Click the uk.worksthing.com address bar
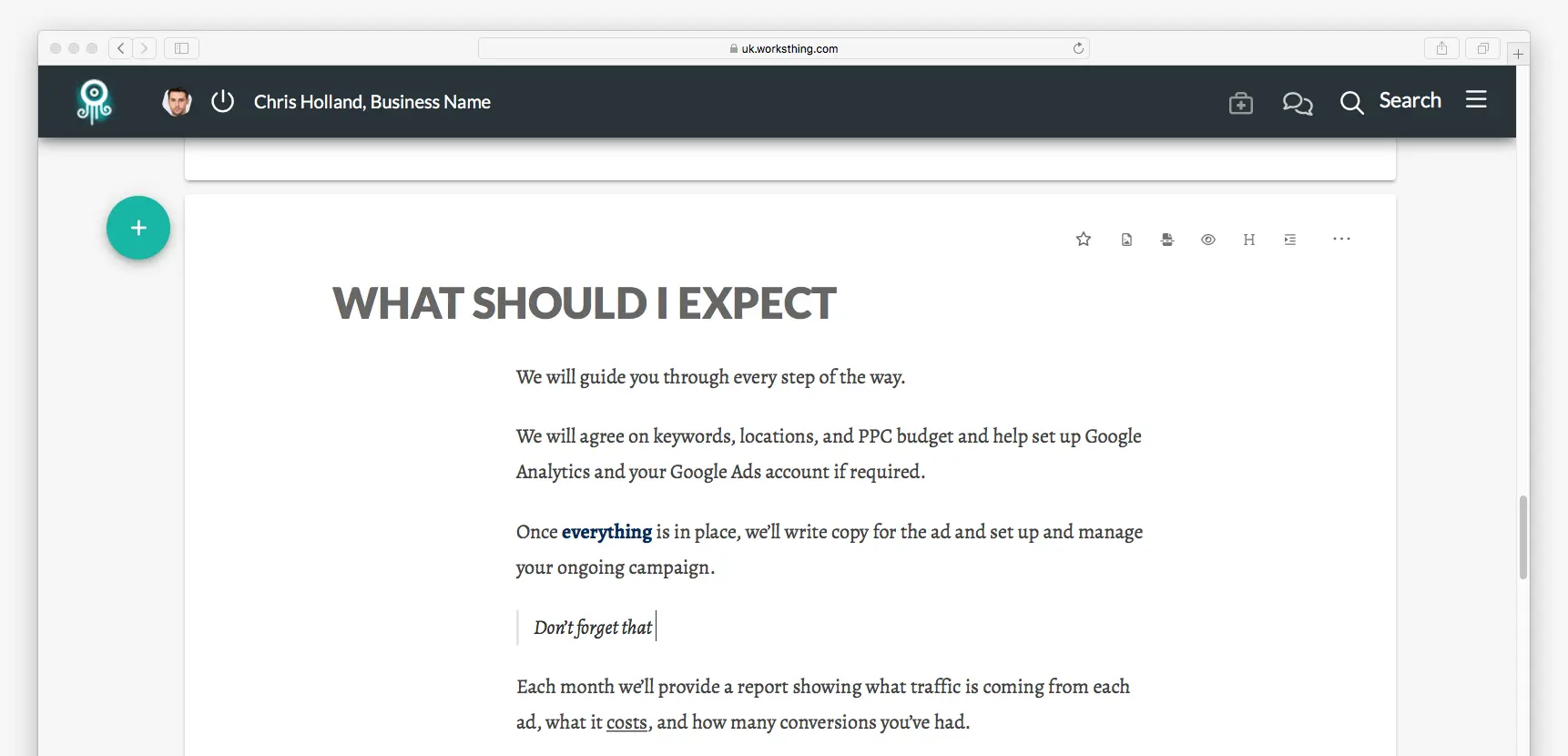 [x=784, y=48]
